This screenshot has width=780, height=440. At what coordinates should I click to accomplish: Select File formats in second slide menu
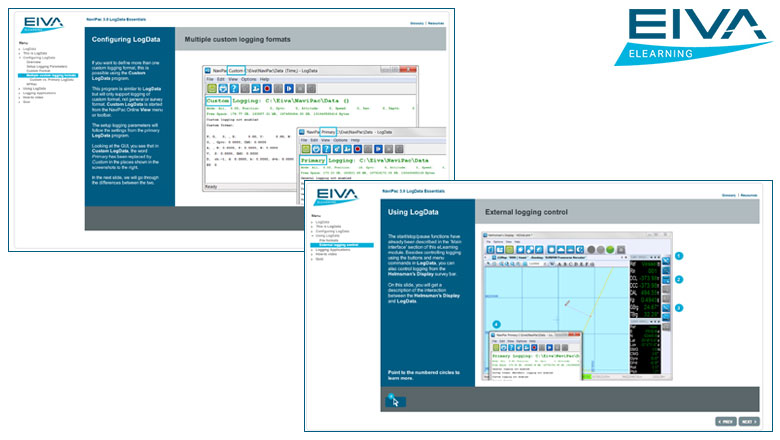328,240
